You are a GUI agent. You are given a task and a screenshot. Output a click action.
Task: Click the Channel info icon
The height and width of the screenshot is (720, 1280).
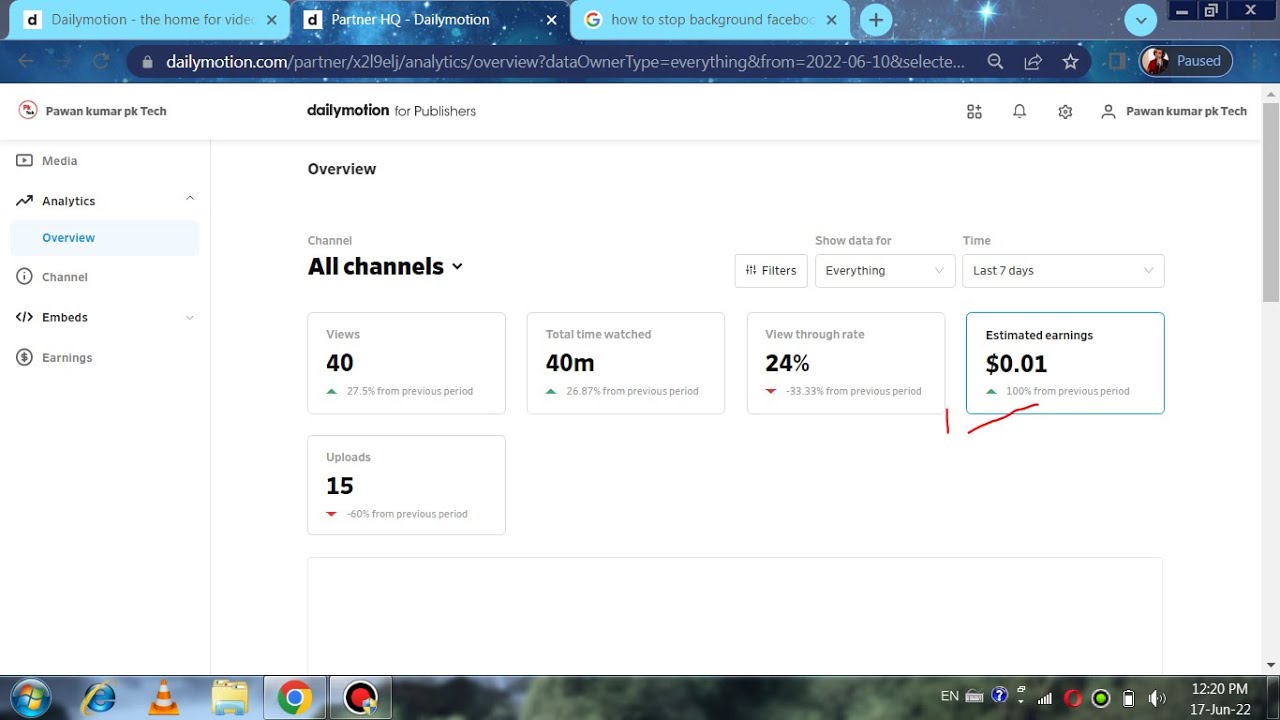[x=24, y=277]
